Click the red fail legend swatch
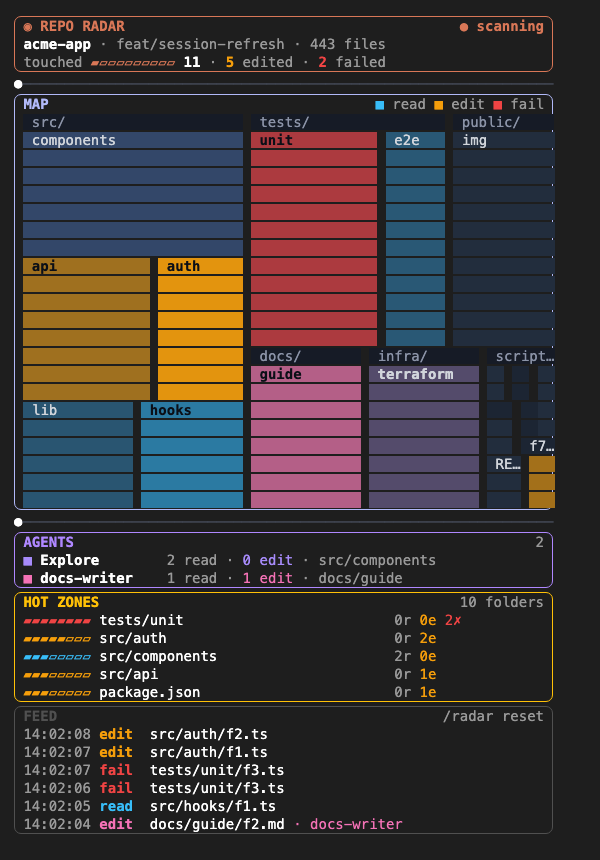Screen dimensions: 600x860 (x=497, y=105)
